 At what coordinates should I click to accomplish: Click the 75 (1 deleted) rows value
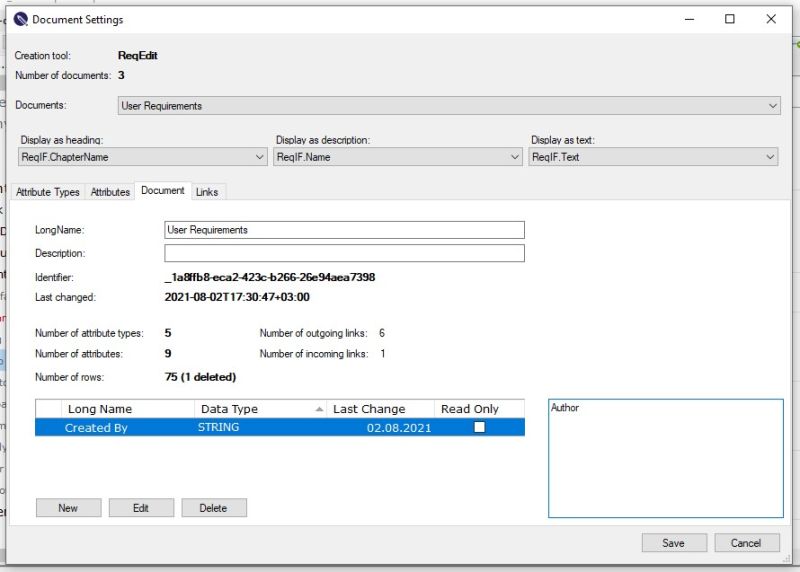click(200, 377)
